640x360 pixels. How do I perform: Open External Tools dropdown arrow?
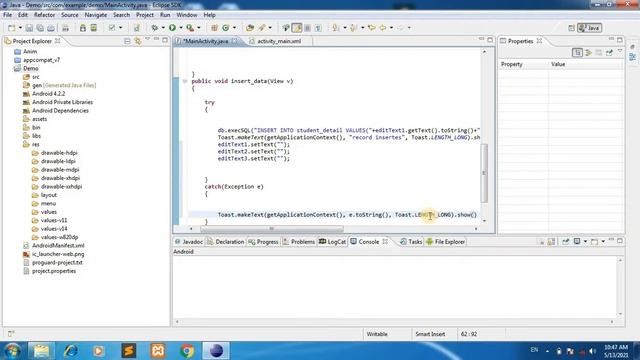(x=199, y=28)
